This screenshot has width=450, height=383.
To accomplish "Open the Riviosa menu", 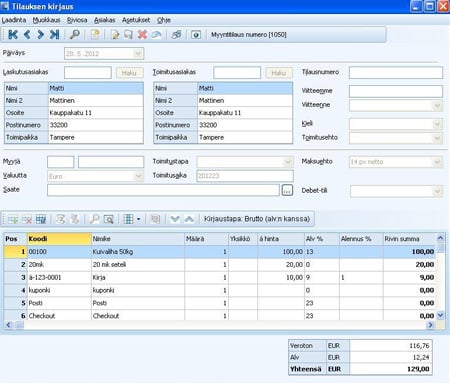I will (77, 20).
